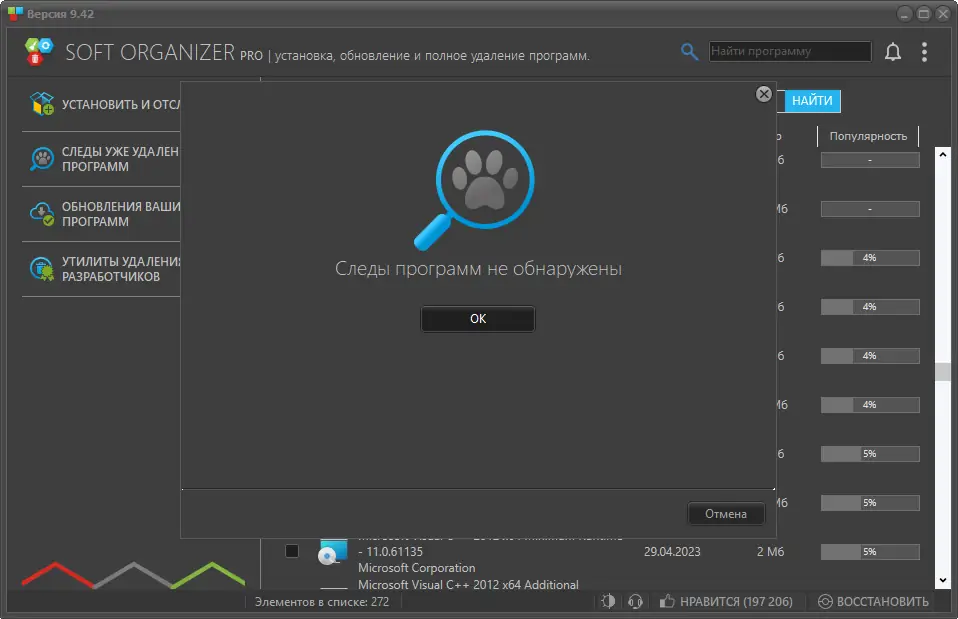Viewport: 958px width, 619px height.
Task: Click the installer icon of Microsoft Corporation row
Action: (x=332, y=552)
